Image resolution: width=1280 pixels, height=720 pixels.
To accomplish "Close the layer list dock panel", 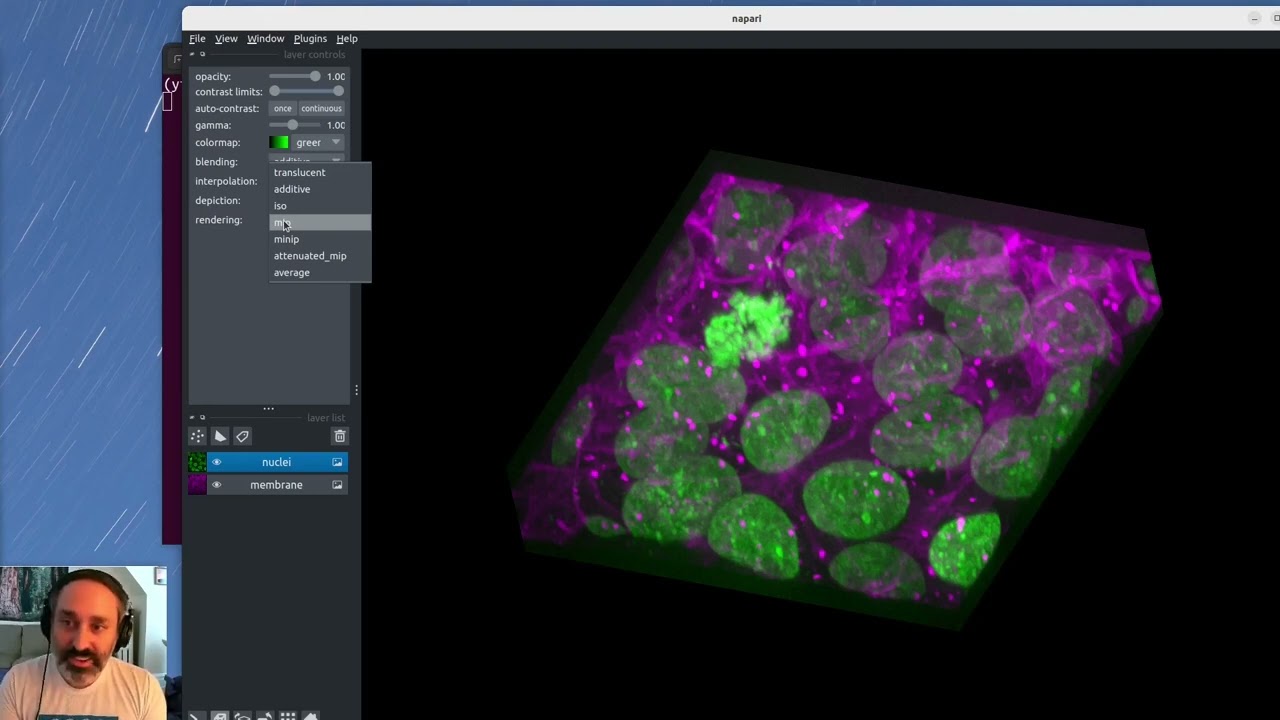I will [192, 417].
